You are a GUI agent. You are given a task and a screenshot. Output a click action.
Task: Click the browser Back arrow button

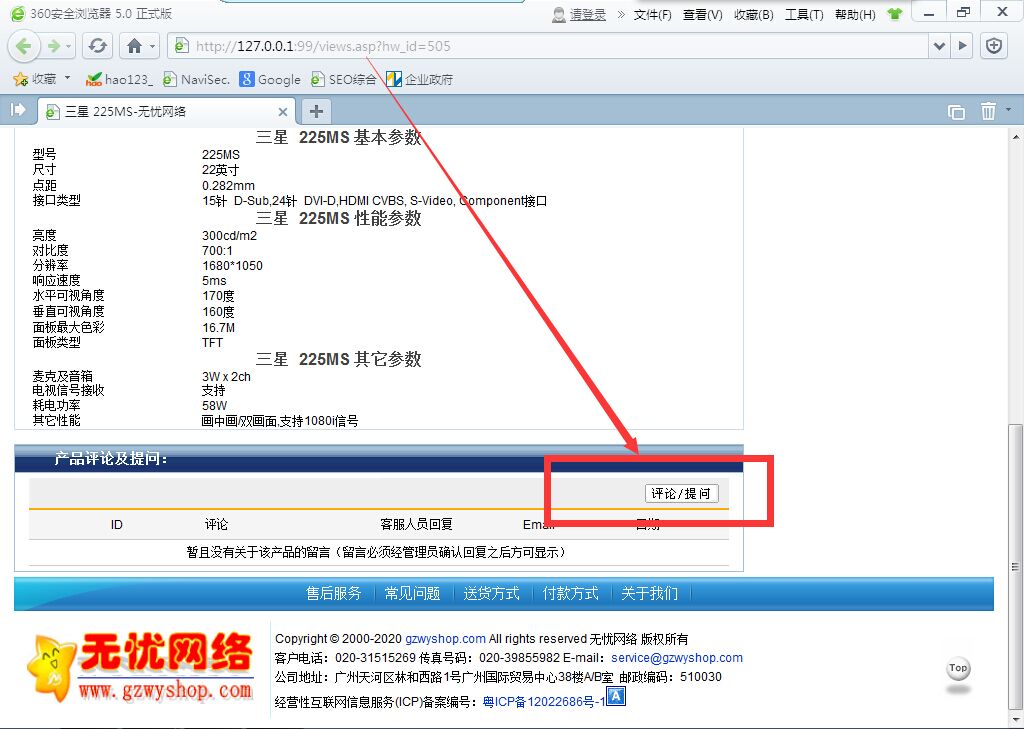click(24, 46)
